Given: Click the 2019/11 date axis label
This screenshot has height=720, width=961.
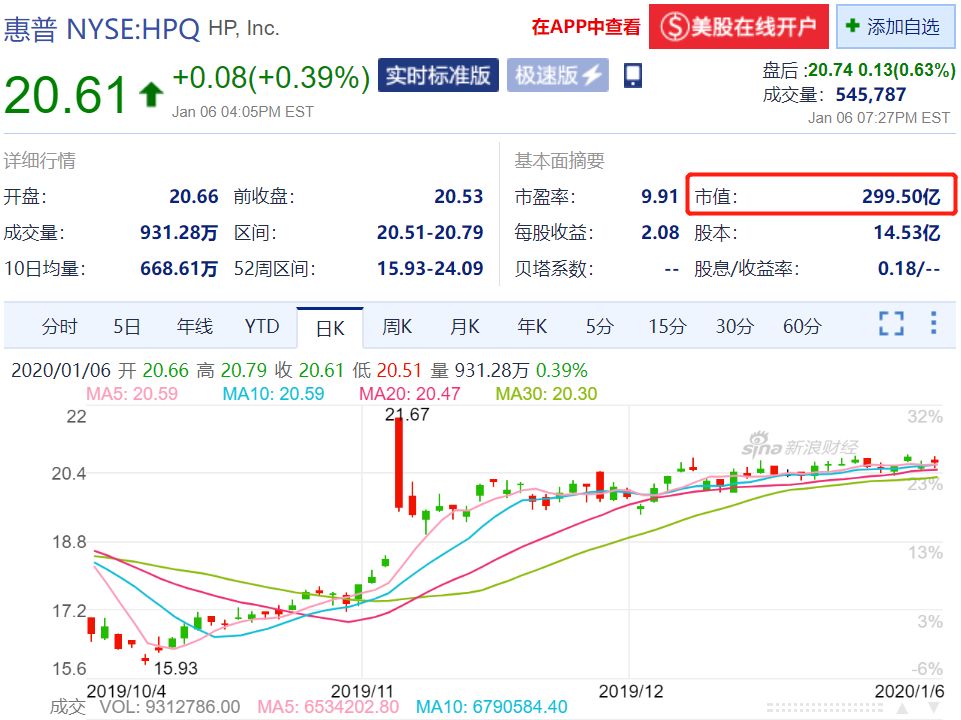Looking at the screenshot, I should pyautogui.click(x=362, y=691).
